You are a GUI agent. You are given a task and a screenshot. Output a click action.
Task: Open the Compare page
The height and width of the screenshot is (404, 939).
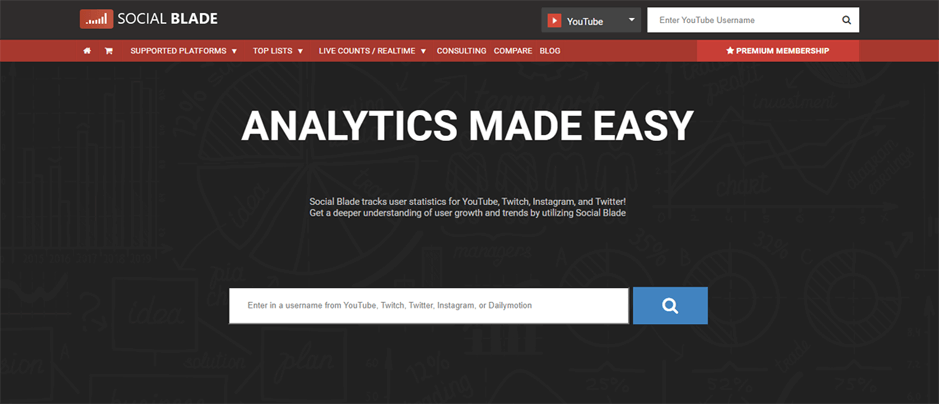pyautogui.click(x=513, y=51)
